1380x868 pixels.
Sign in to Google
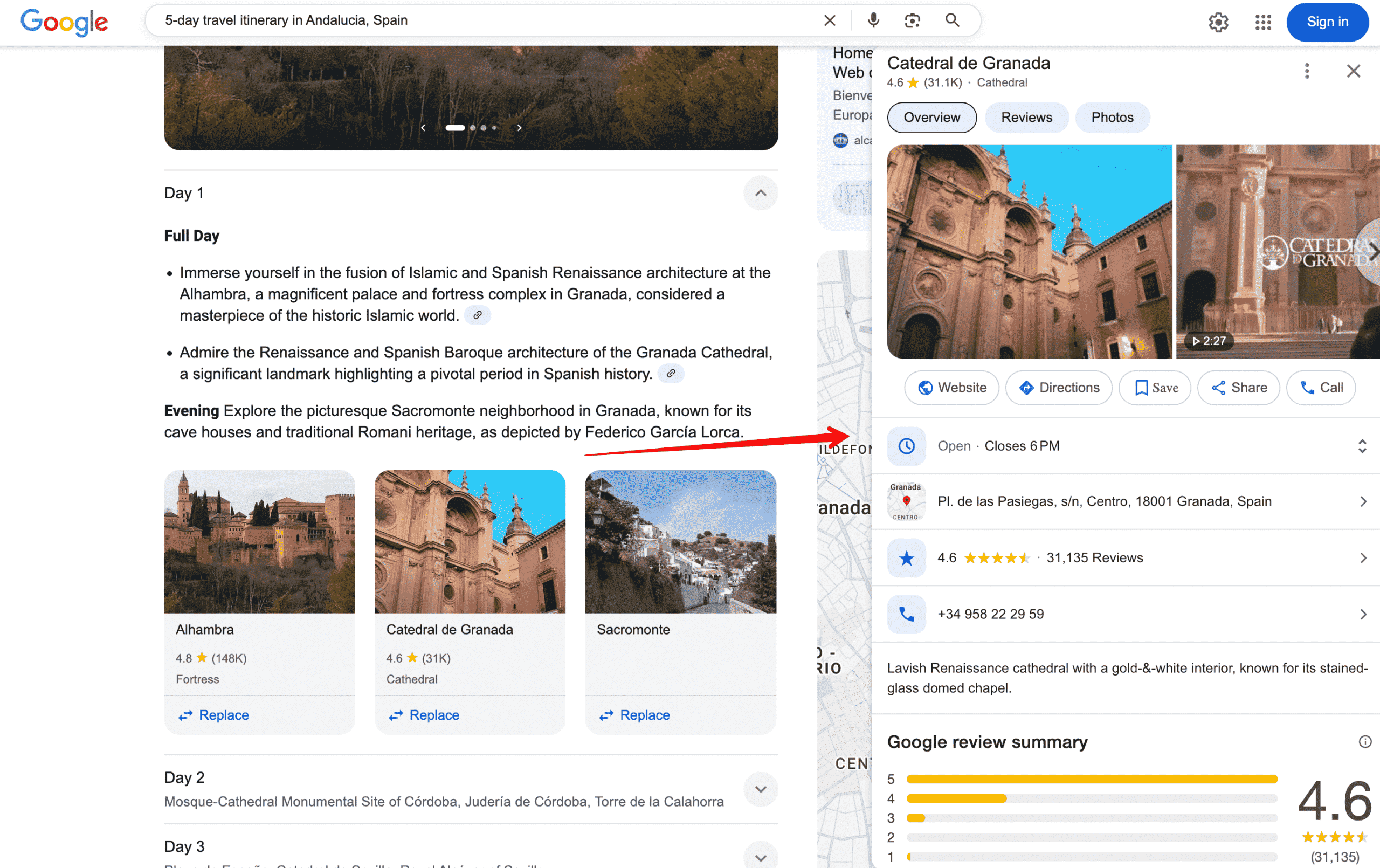1327,22
